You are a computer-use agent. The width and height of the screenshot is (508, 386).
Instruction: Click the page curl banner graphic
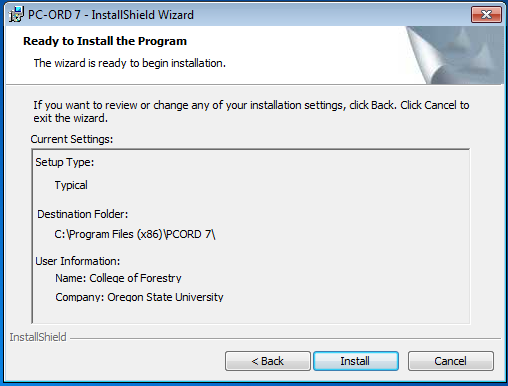click(x=455, y=55)
